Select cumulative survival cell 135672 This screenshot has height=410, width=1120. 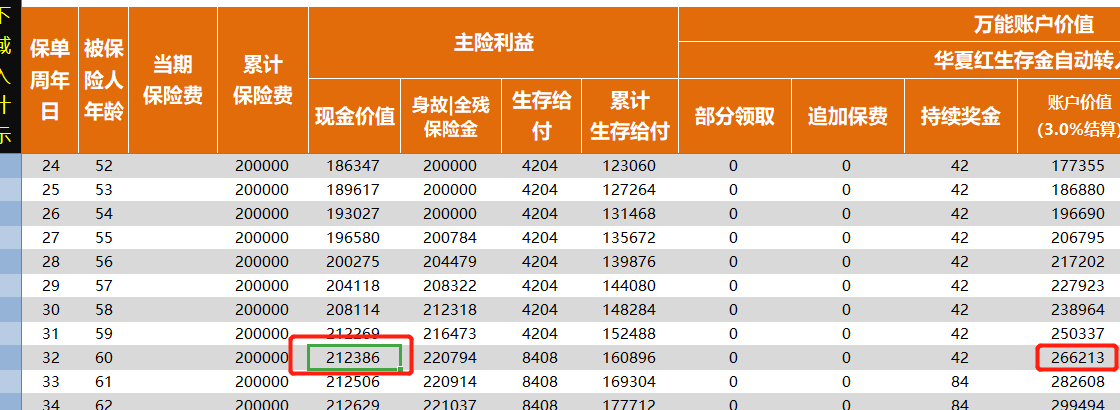(x=629, y=238)
